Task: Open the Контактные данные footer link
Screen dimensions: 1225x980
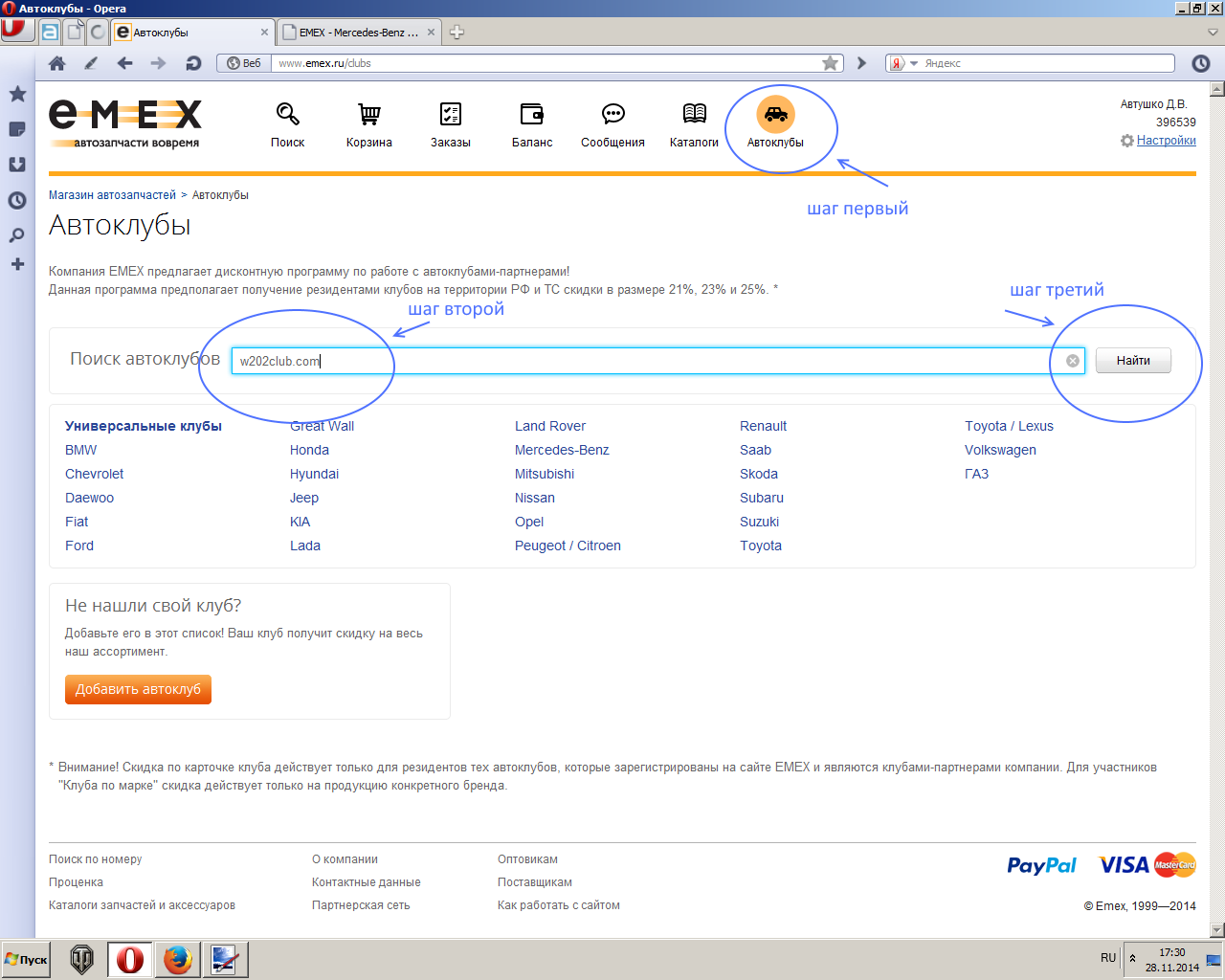Action: pyautogui.click(x=366, y=882)
